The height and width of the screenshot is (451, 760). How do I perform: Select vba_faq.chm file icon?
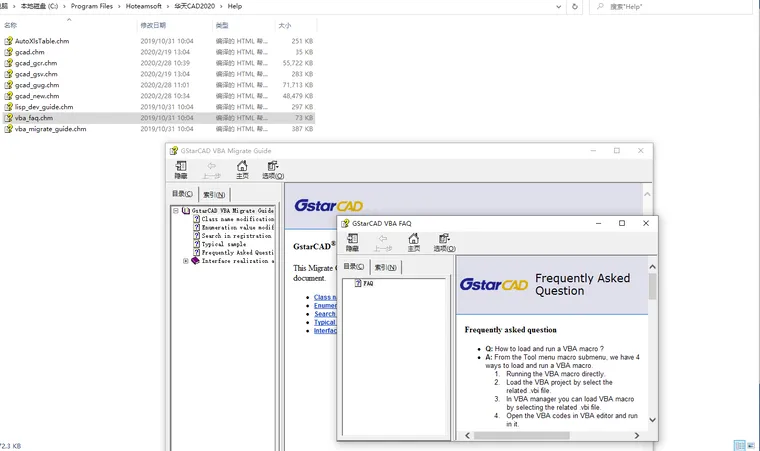click(8, 118)
